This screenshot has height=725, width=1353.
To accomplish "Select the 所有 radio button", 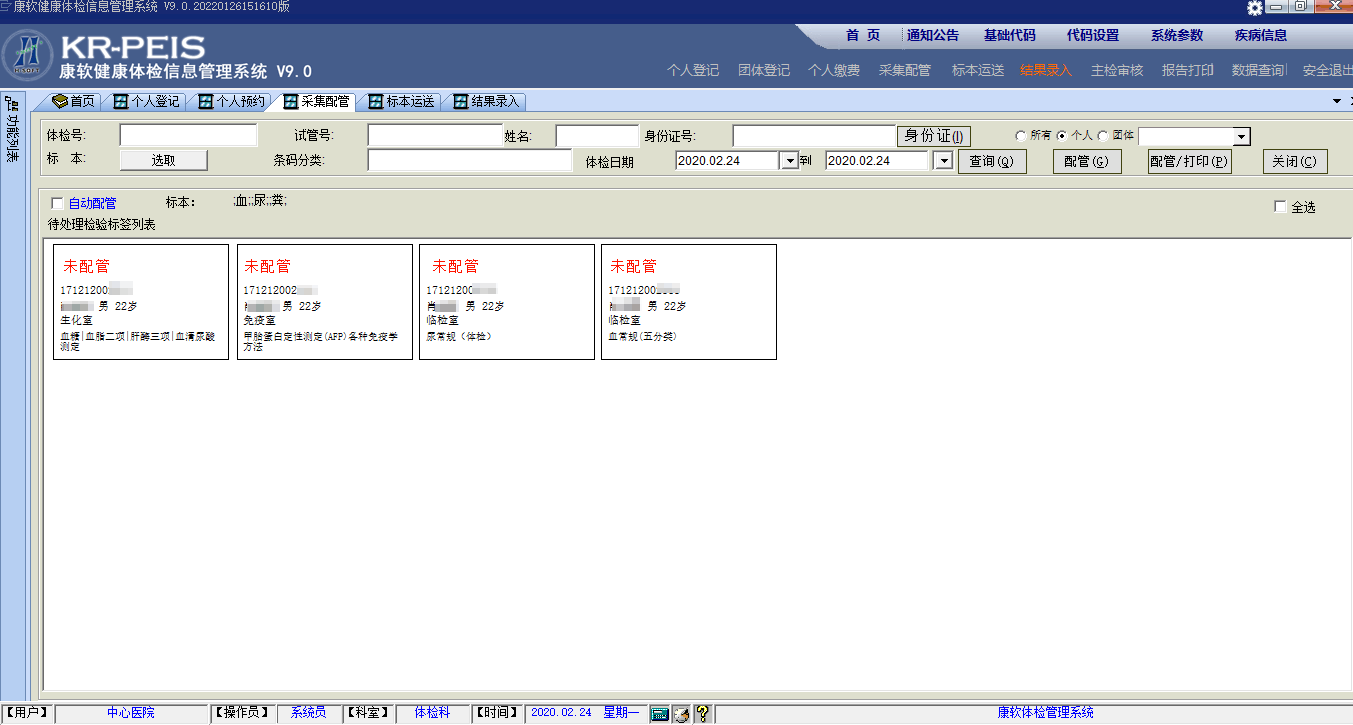I will pos(1020,136).
